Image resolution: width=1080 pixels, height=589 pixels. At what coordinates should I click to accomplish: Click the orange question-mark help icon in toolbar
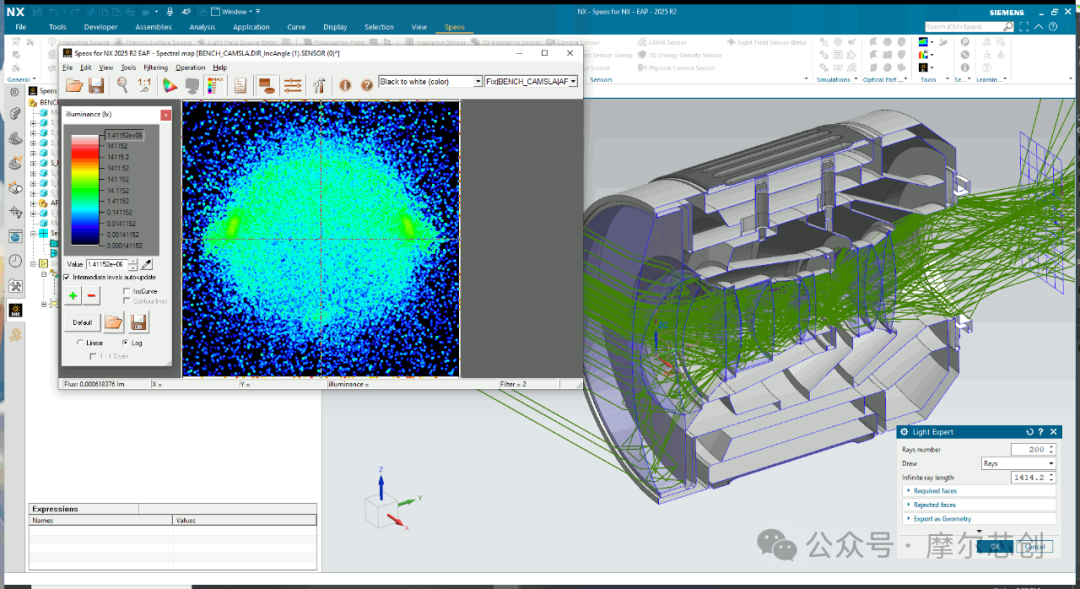pos(367,85)
